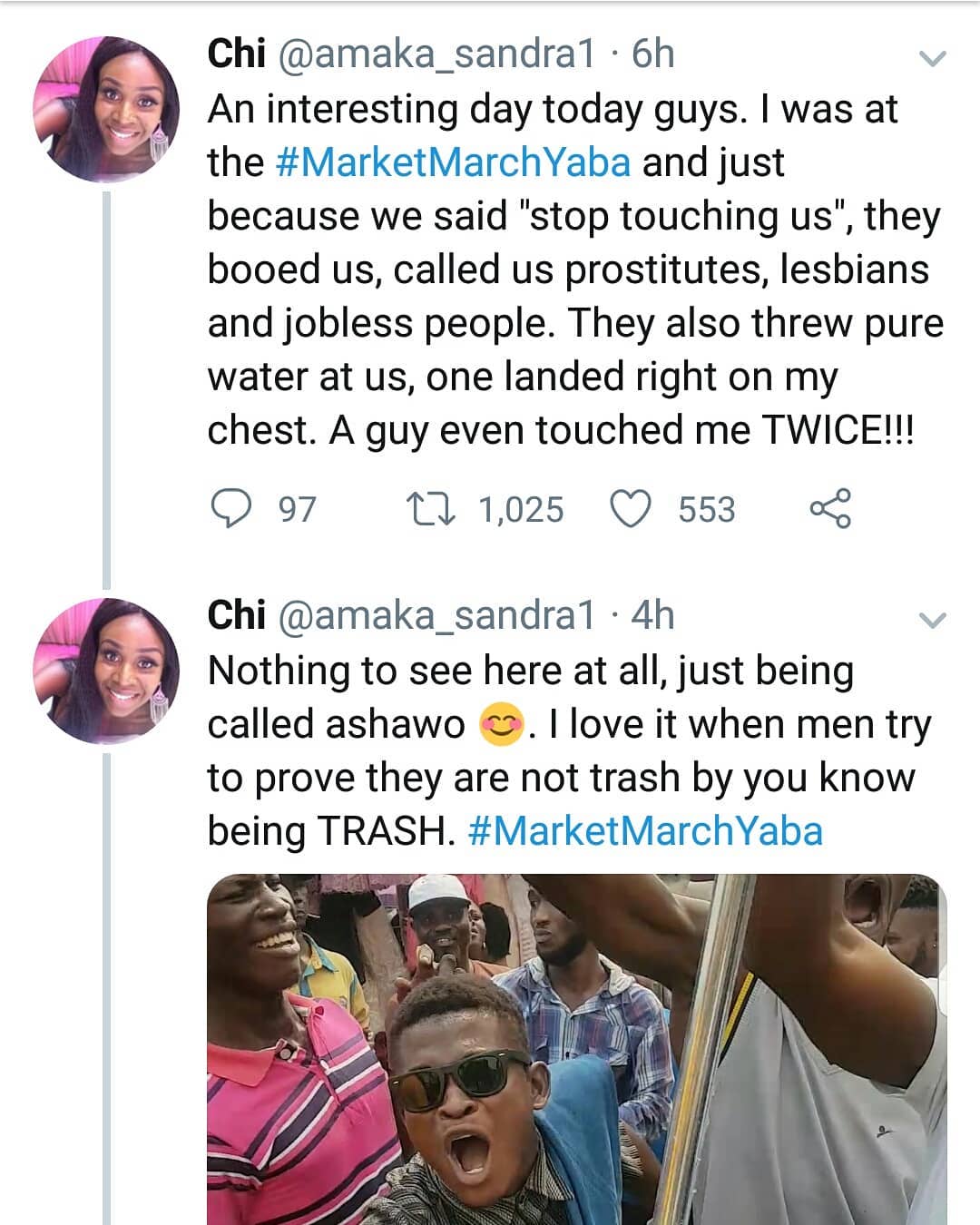Screen dimensions: 980x1225
Task: Open the "4h" timestamp link
Action: pyautogui.click(x=653, y=616)
